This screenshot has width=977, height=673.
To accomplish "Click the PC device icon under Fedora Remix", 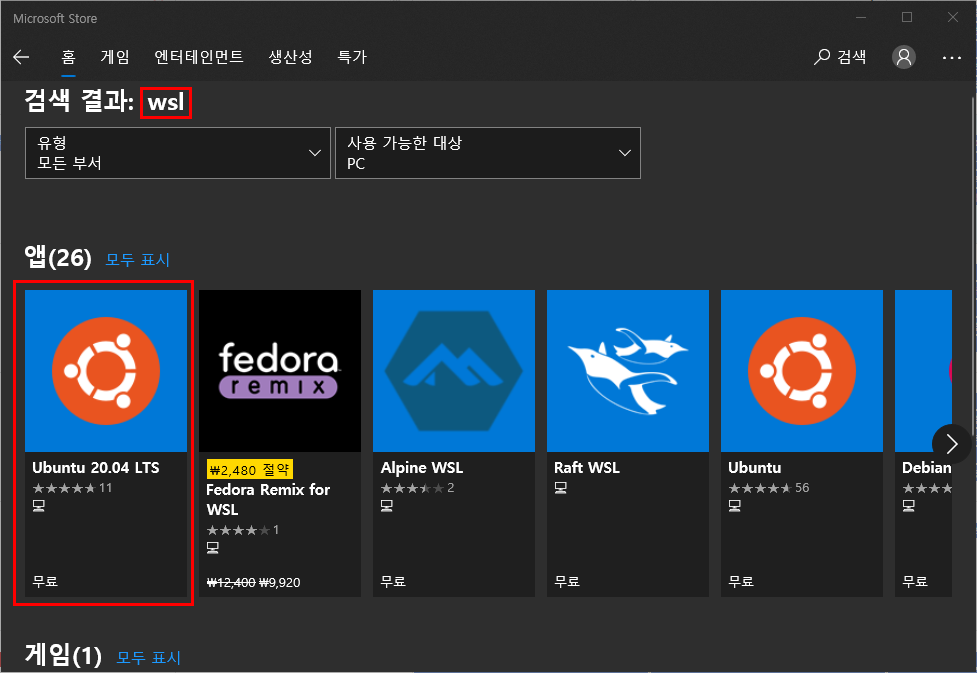I will click(212, 548).
